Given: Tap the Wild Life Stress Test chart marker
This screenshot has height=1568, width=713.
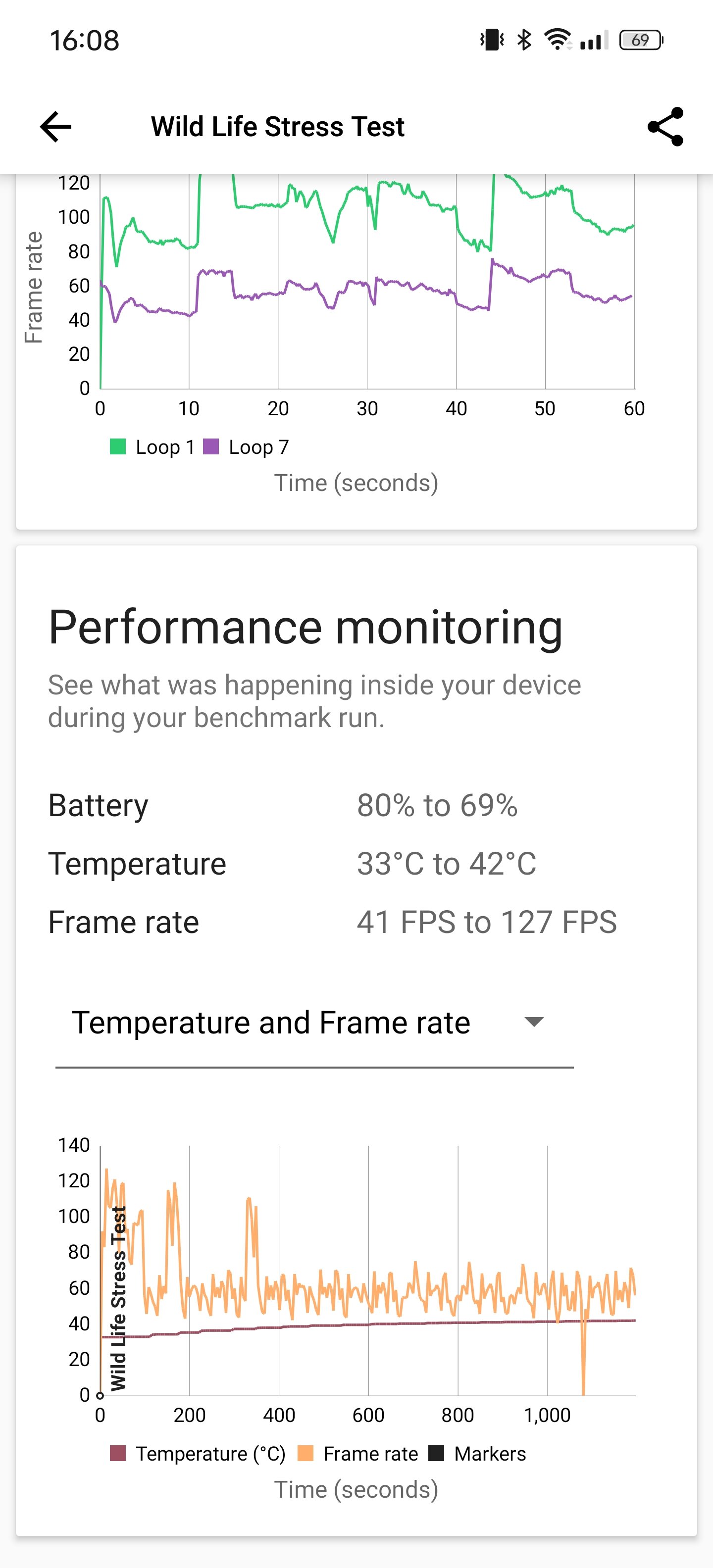Looking at the screenshot, I should point(118,1298).
